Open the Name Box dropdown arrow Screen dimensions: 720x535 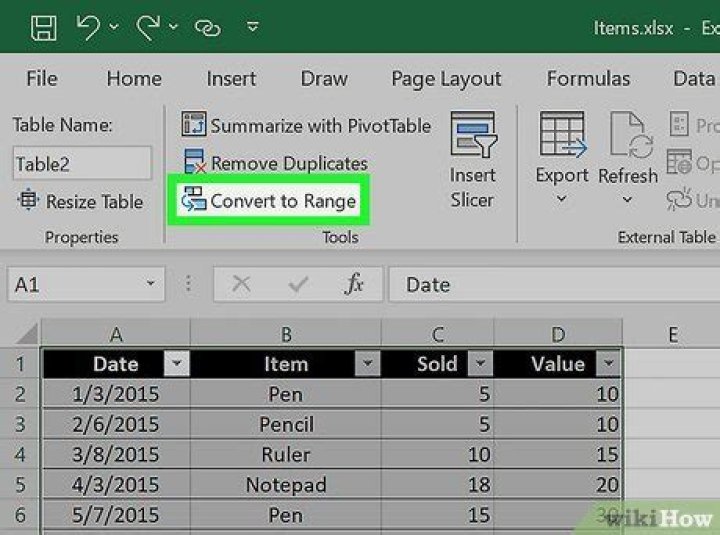150,283
